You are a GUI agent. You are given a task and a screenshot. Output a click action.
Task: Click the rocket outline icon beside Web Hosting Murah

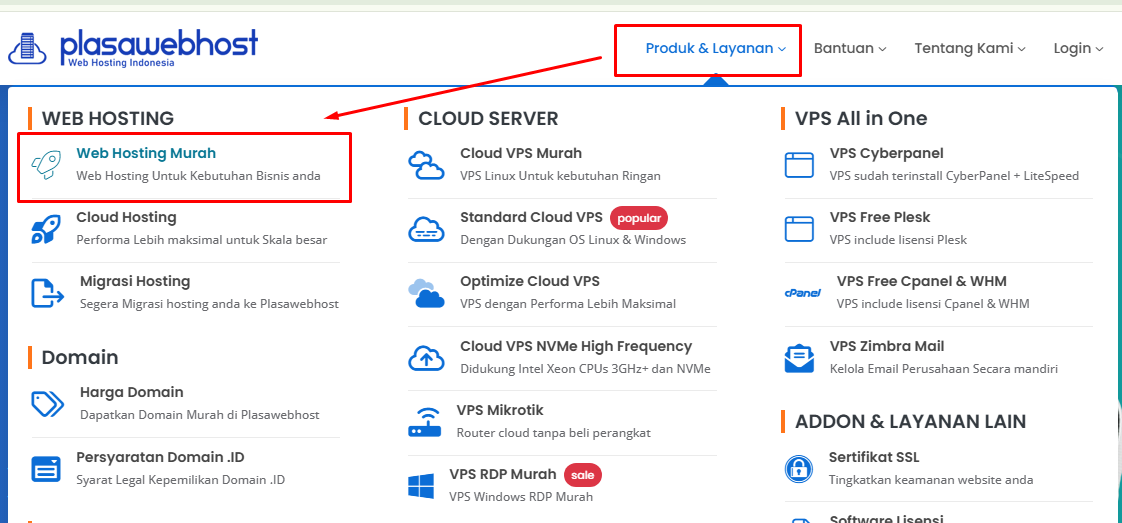(x=47, y=165)
